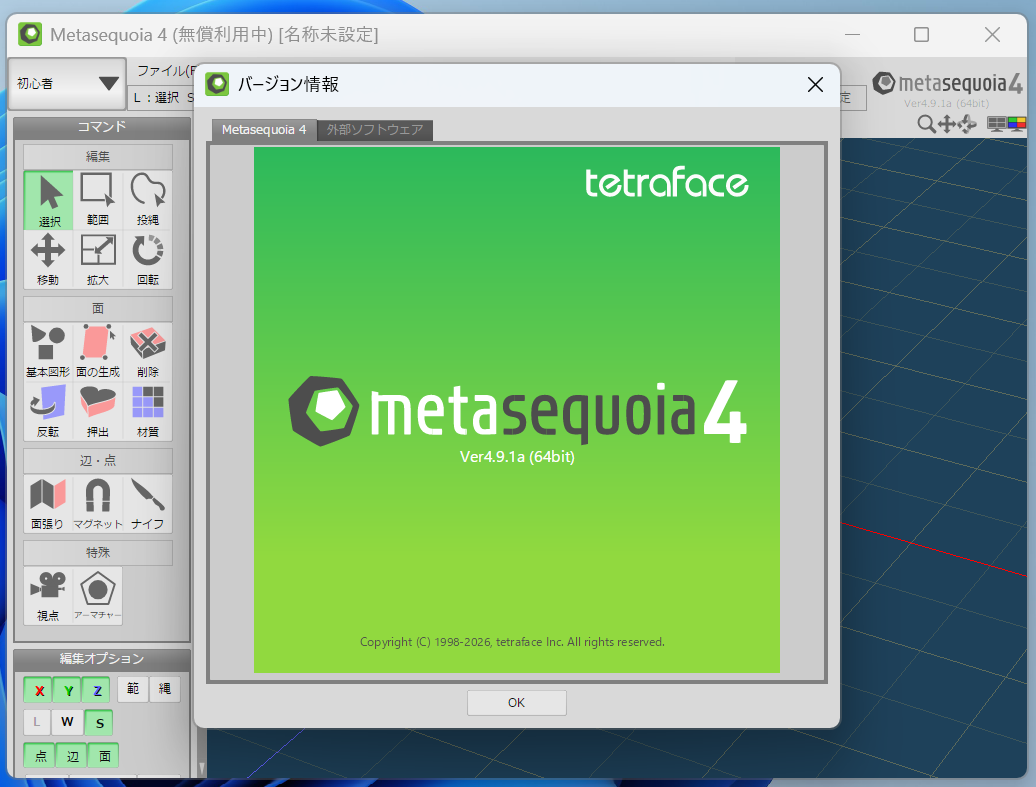Click the zoom magnifier view icon
The image size is (1036, 787).
[926, 124]
